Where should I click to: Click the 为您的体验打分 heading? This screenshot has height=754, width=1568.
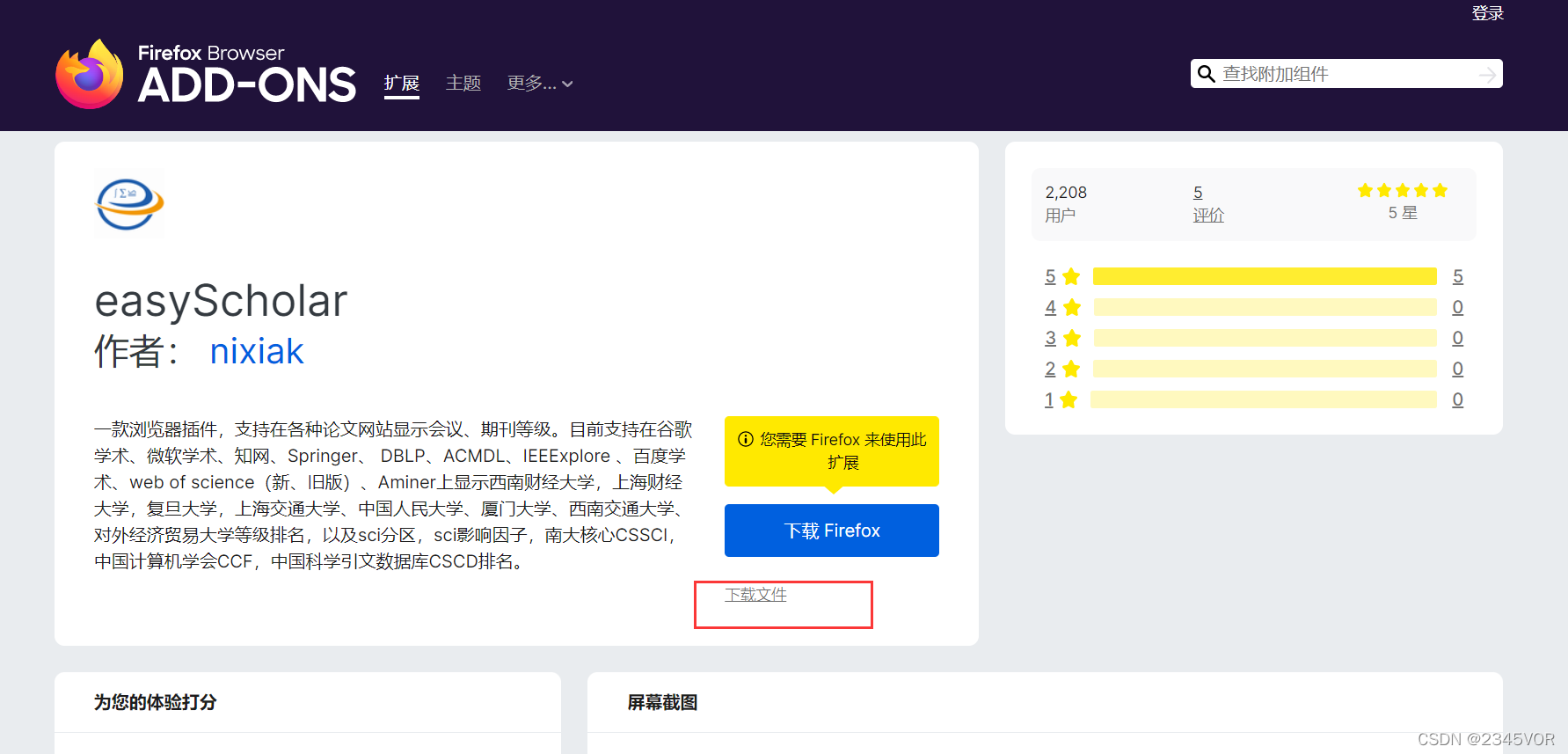156,702
